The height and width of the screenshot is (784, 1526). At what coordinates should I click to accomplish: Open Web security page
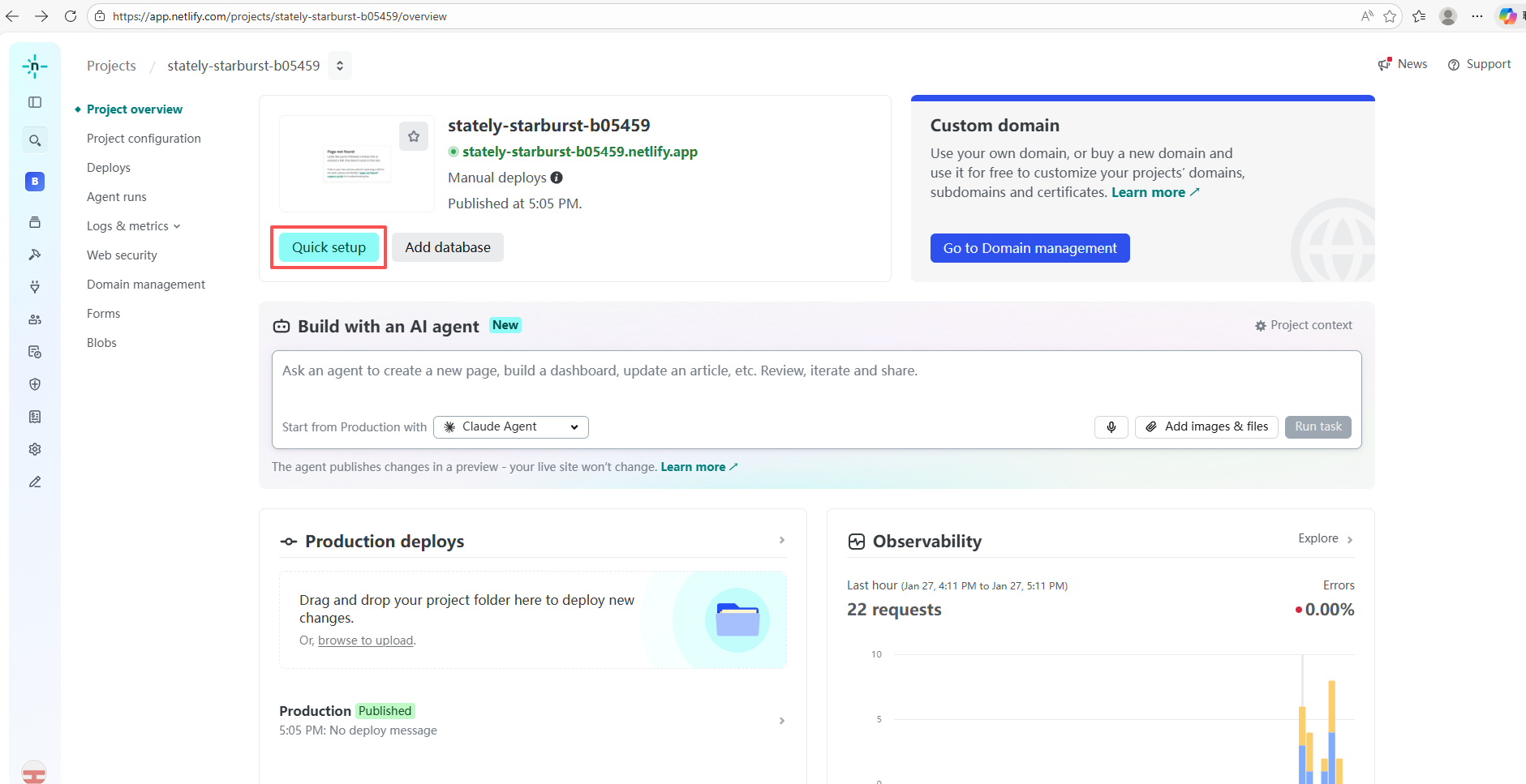tap(122, 255)
